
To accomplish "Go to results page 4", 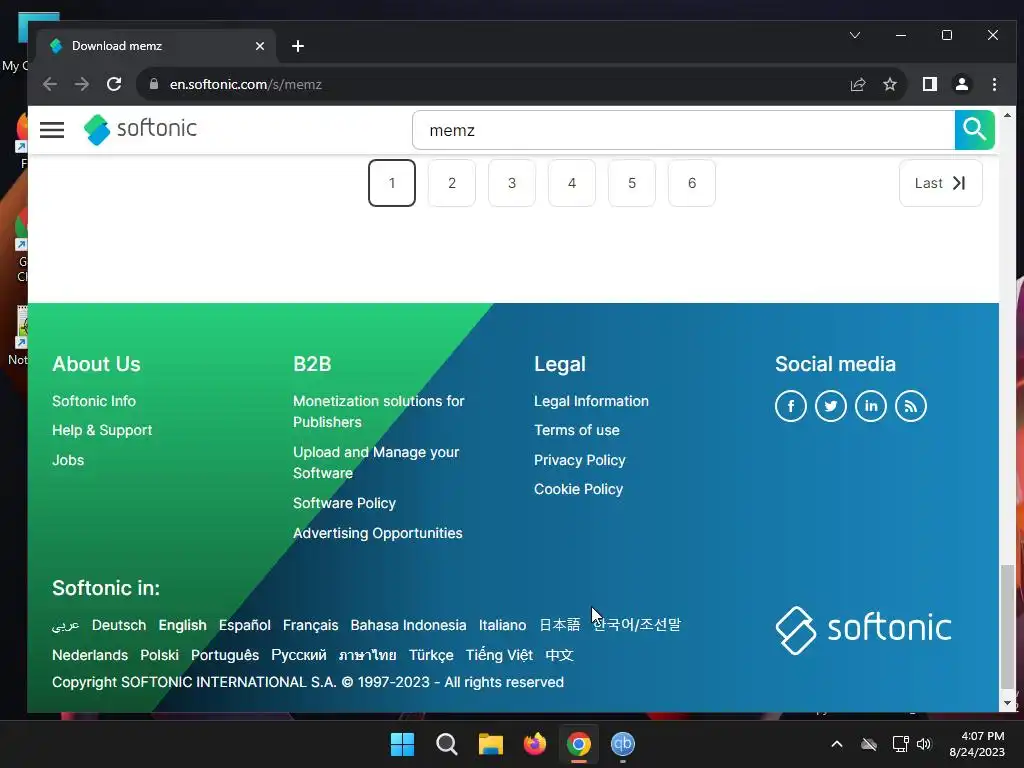I will pyautogui.click(x=572, y=183).
